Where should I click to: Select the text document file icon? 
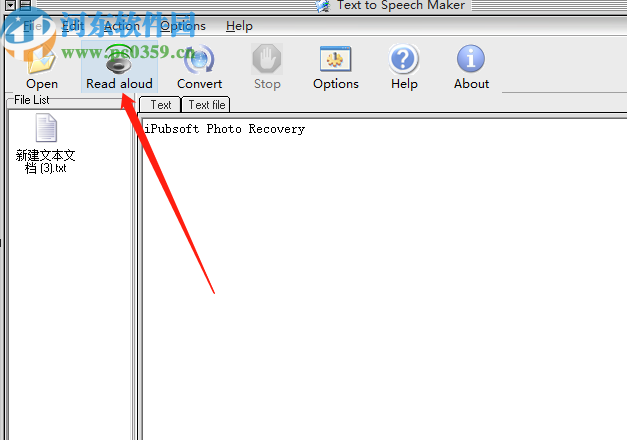point(46,128)
